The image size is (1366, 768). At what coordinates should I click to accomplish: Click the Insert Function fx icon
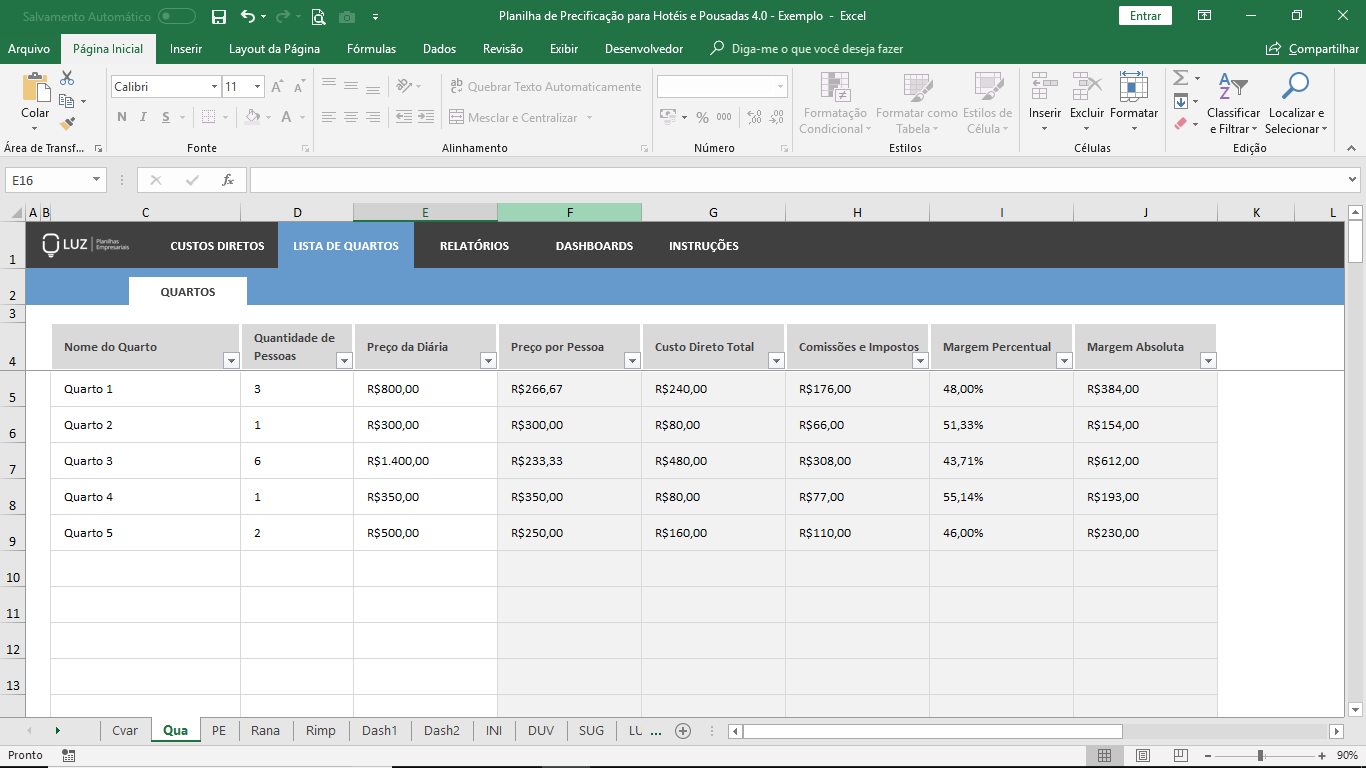pos(228,180)
